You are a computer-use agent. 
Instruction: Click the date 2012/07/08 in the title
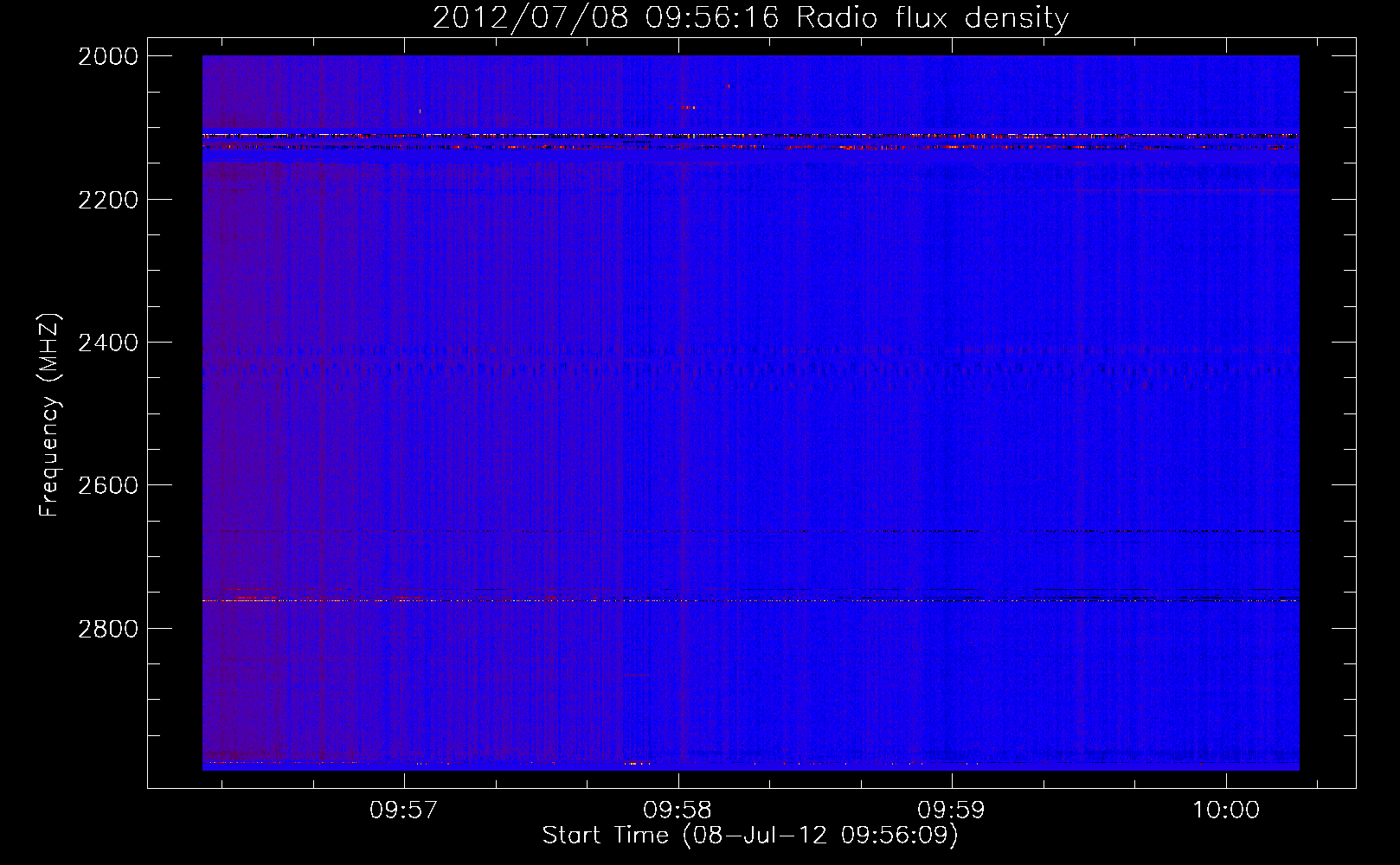tap(530, 18)
